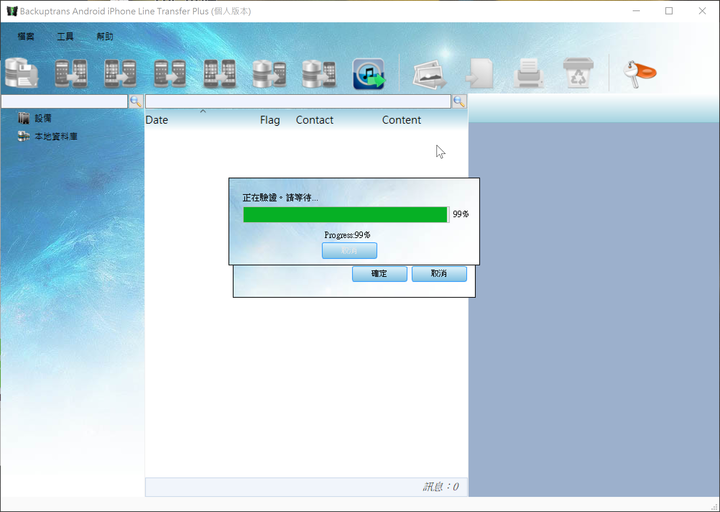The width and height of the screenshot is (720, 512).
Task: Click the first phone-to-phone transfer toolbar icon
Action: tap(71, 73)
